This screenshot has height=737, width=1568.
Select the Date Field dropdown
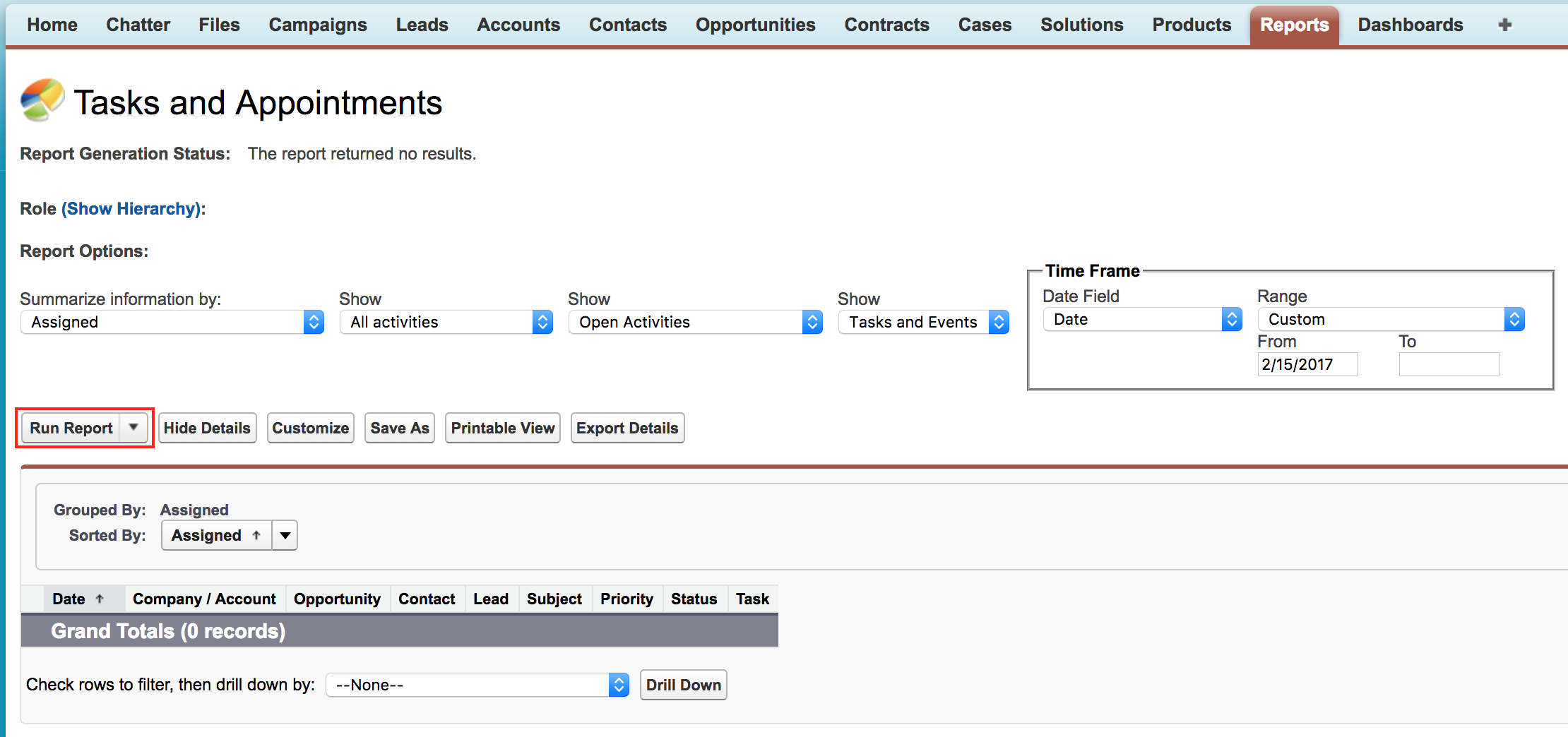(1141, 320)
